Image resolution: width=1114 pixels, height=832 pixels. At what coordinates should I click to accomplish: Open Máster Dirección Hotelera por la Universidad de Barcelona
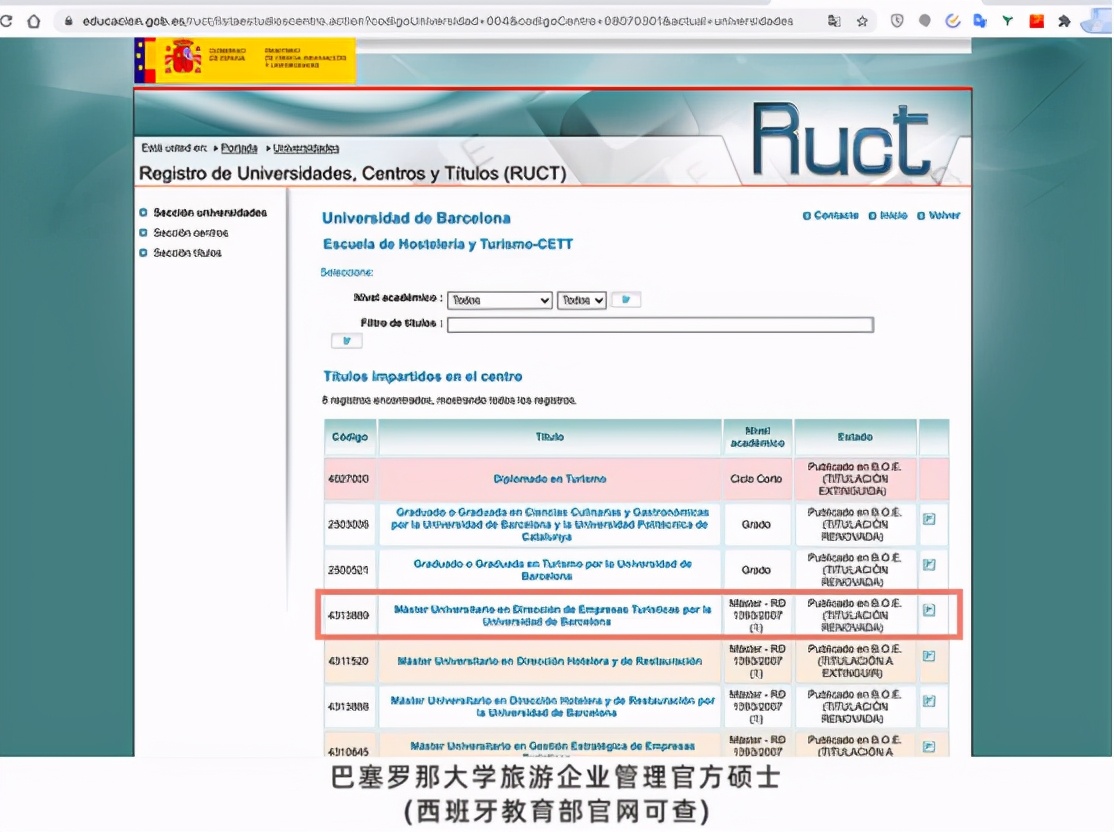(551, 706)
